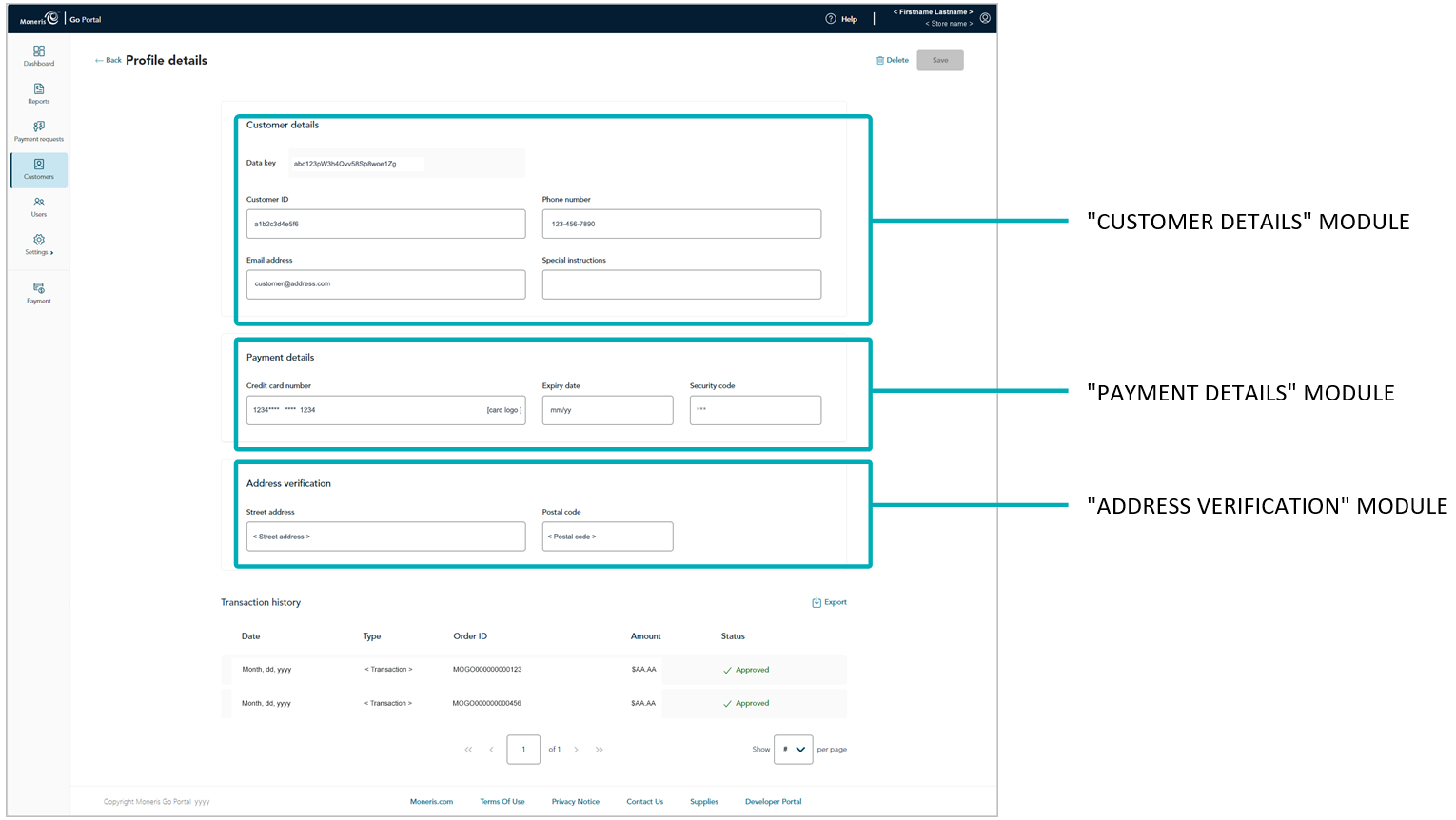The image size is (1456, 820).
Task: Open Reports in the sidebar
Action: coord(39,94)
